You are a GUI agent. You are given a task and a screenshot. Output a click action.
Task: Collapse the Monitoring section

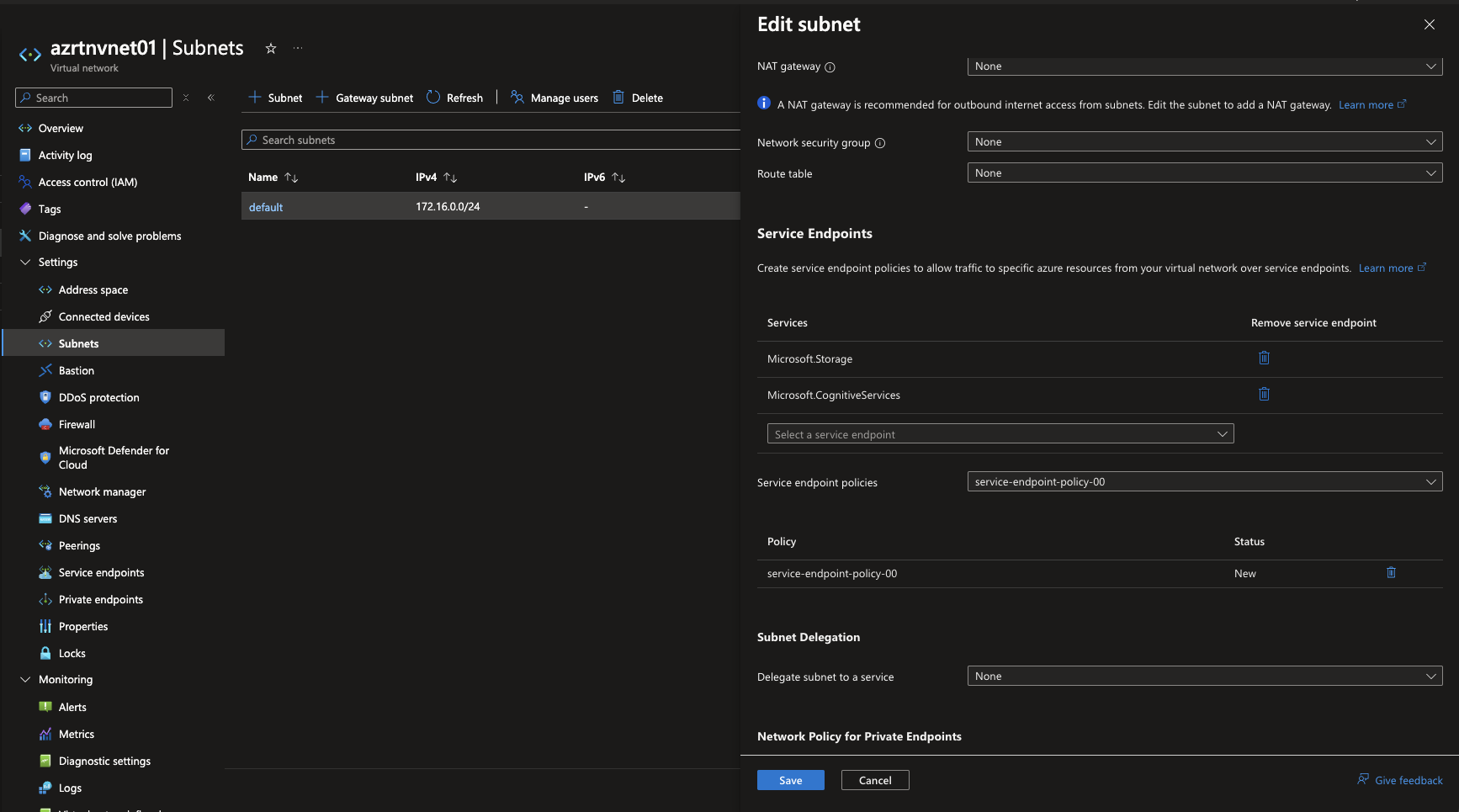[x=24, y=679]
